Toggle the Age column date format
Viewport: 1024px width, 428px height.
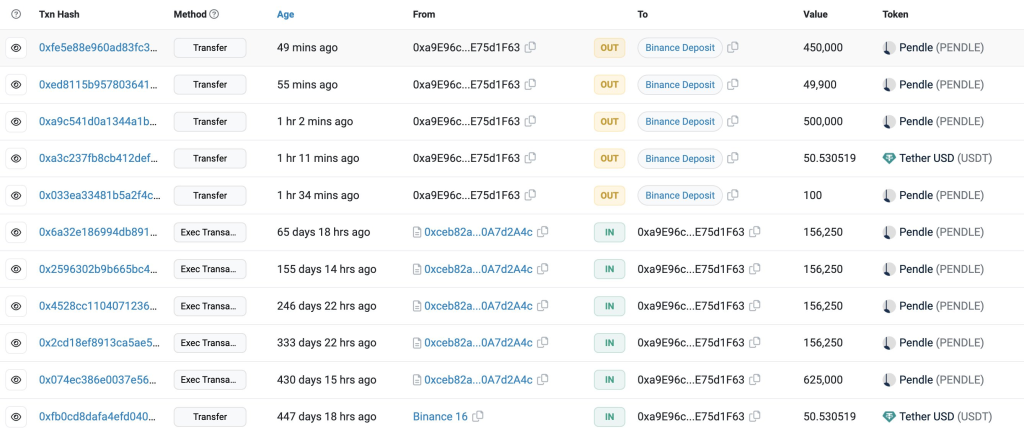[285, 14]
